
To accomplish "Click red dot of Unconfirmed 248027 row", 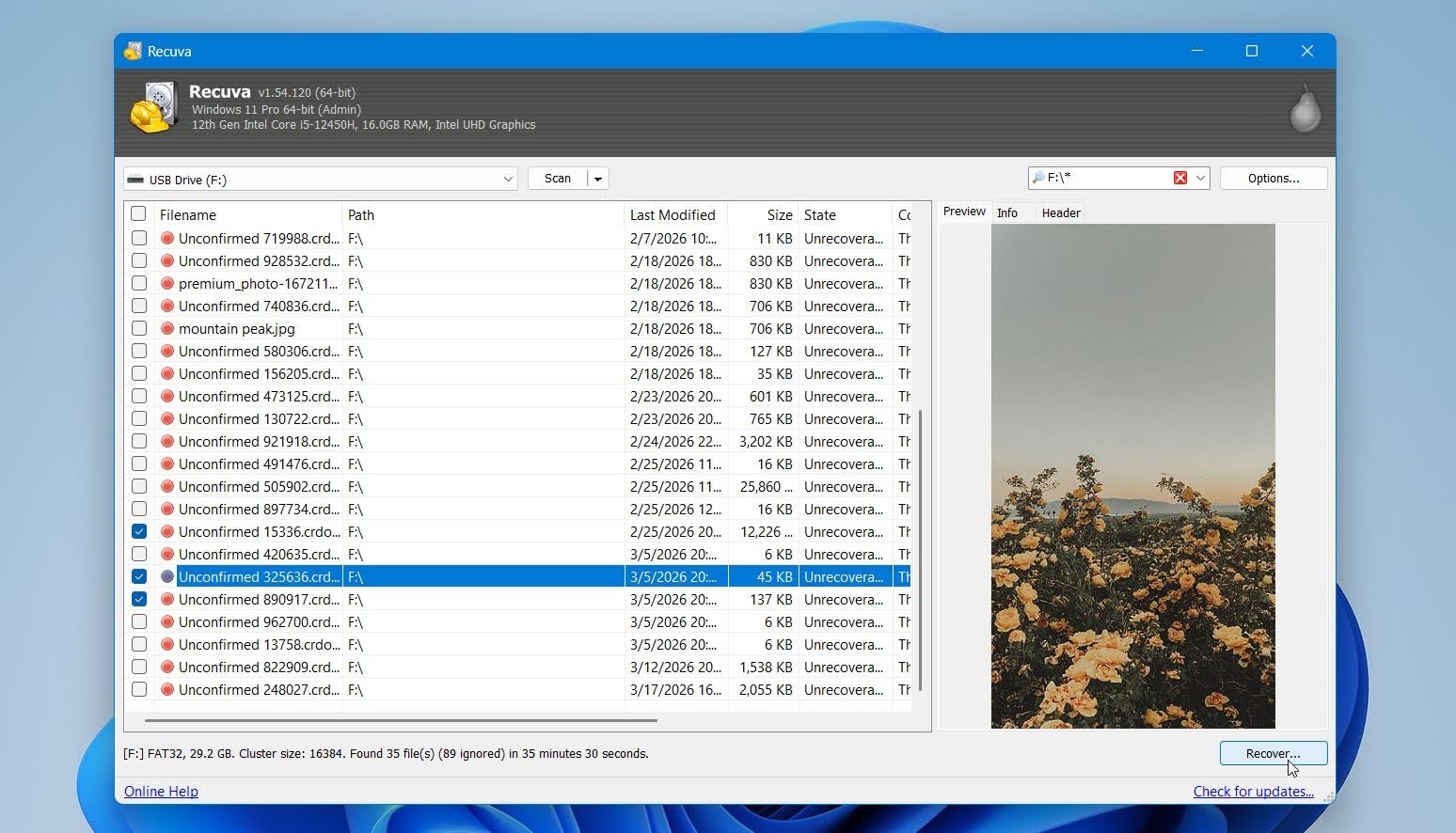I will point(167,690).
